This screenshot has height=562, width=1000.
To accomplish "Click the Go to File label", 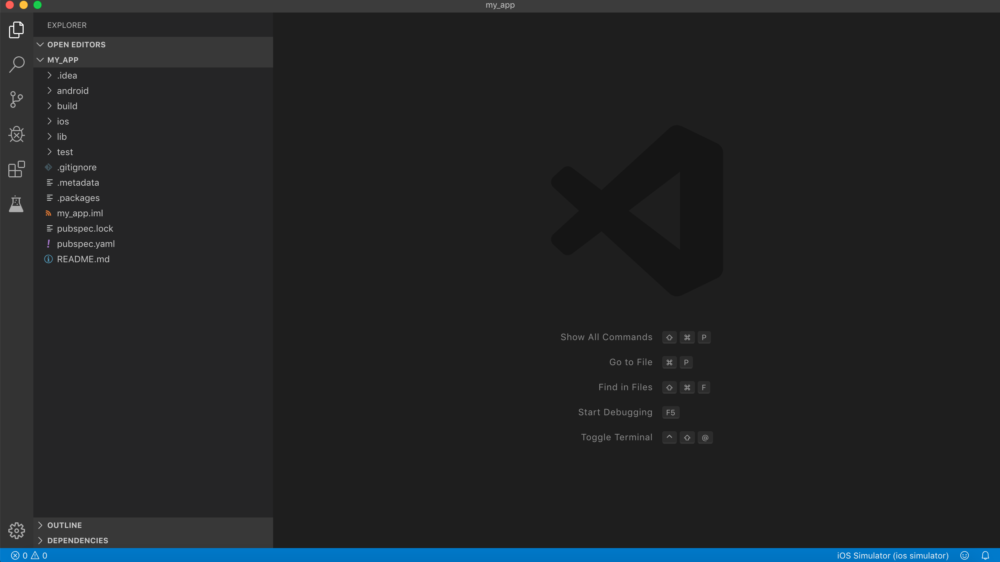I will (x=630, y=362).
